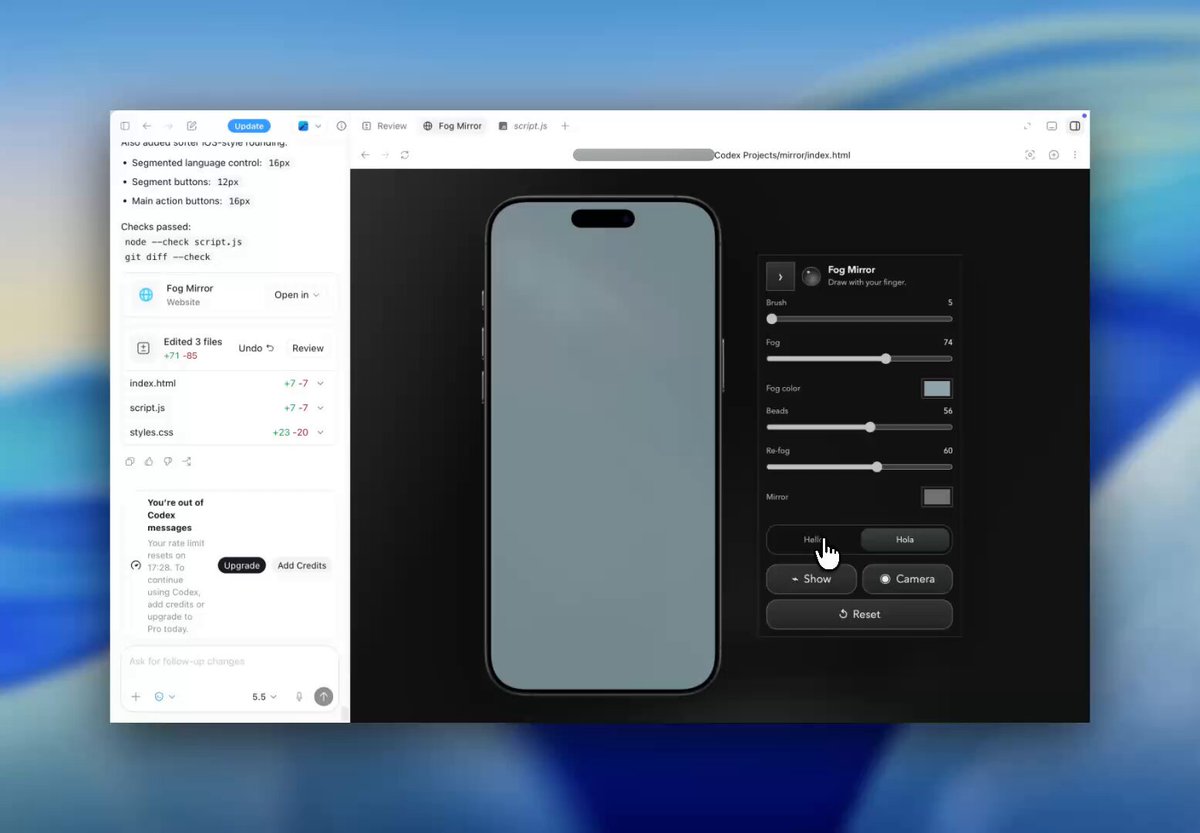Focus the 'Ask for follow-up changes' field
This screenshot has width=1200, height=833.
(229, 661)
